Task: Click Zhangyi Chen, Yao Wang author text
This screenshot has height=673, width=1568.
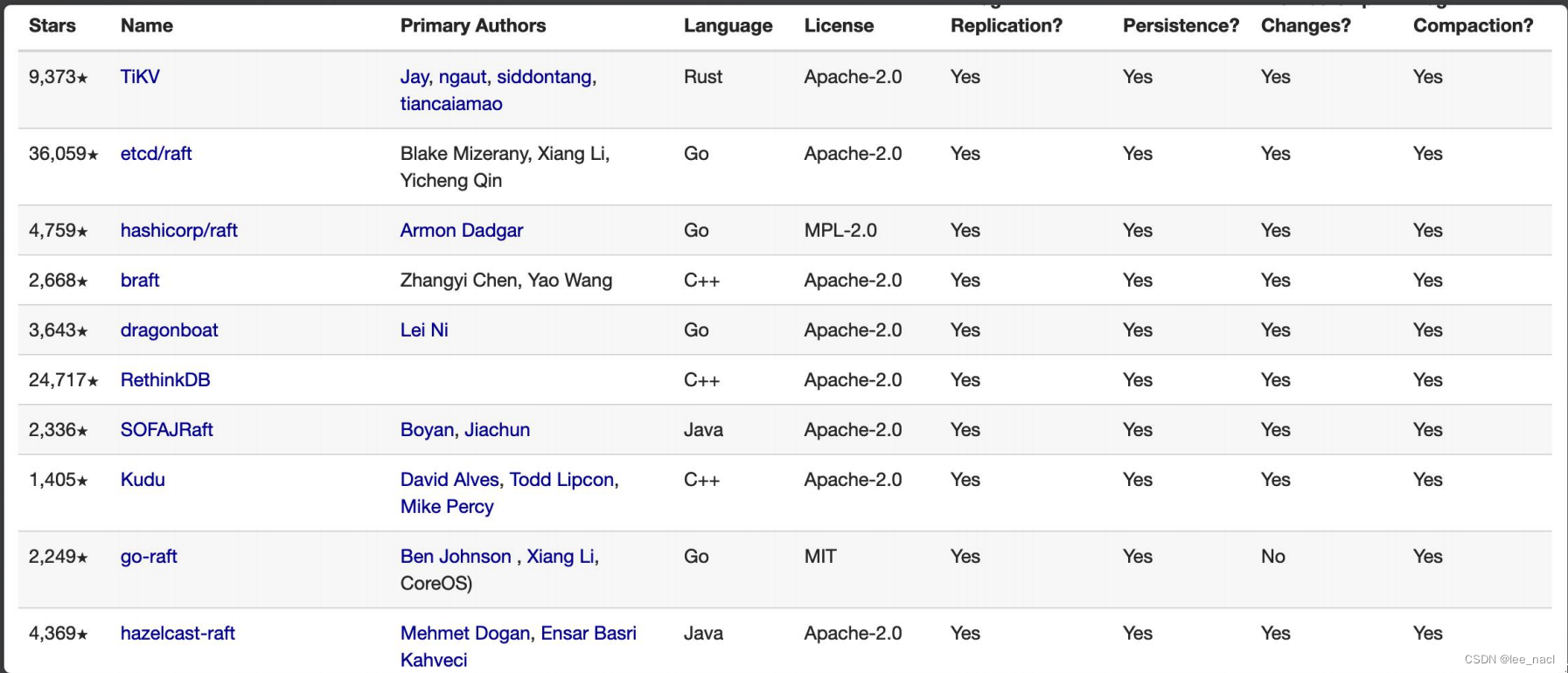Action: point(506,281)
